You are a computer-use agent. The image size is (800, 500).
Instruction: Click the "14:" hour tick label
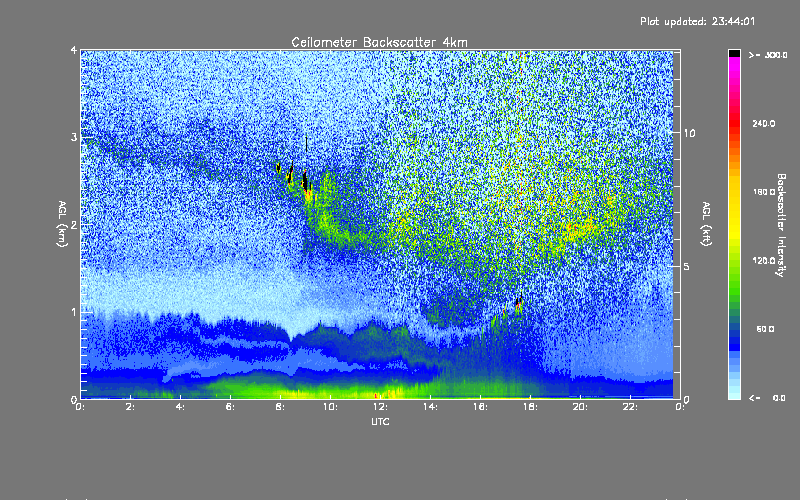(430, 407)
